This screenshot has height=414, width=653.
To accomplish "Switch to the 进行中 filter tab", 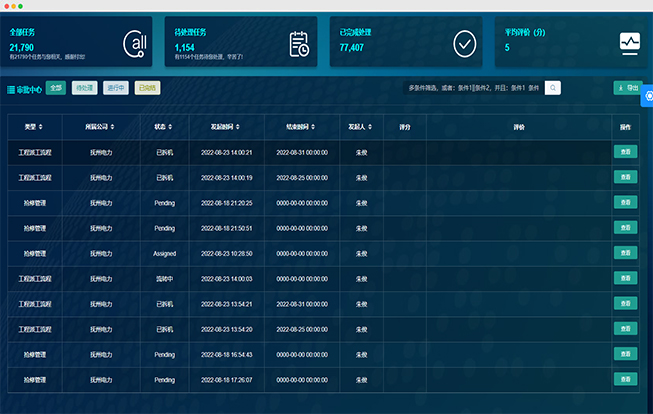I will 116,88.
